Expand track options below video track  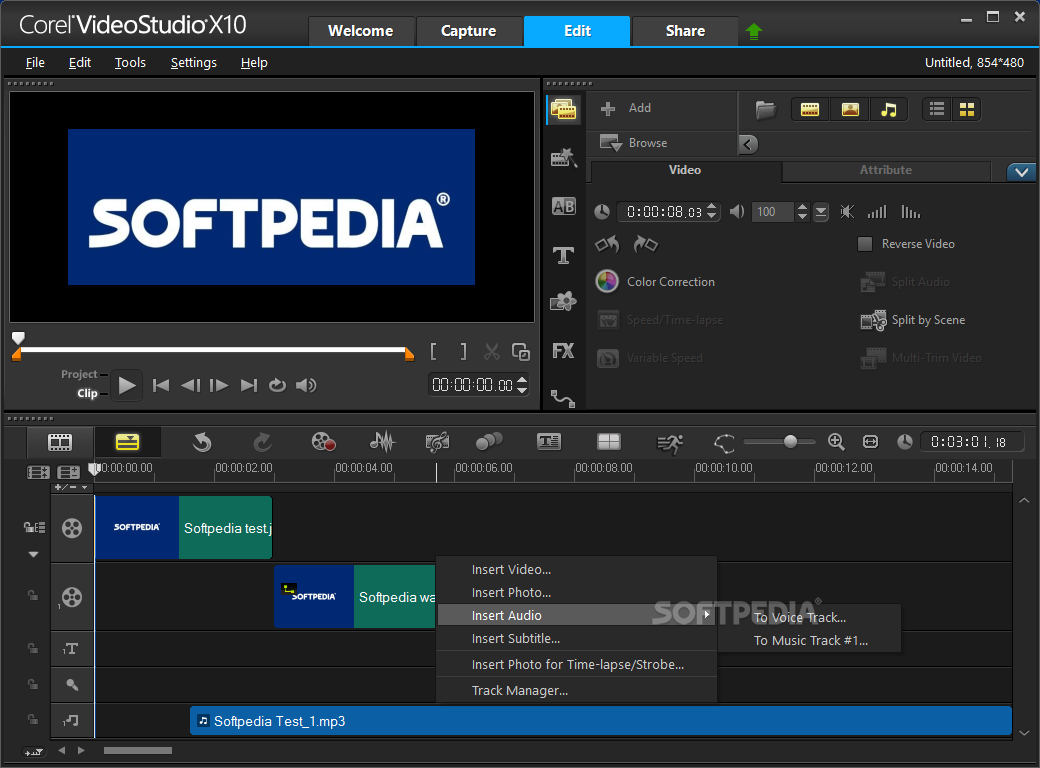[33, 554]
